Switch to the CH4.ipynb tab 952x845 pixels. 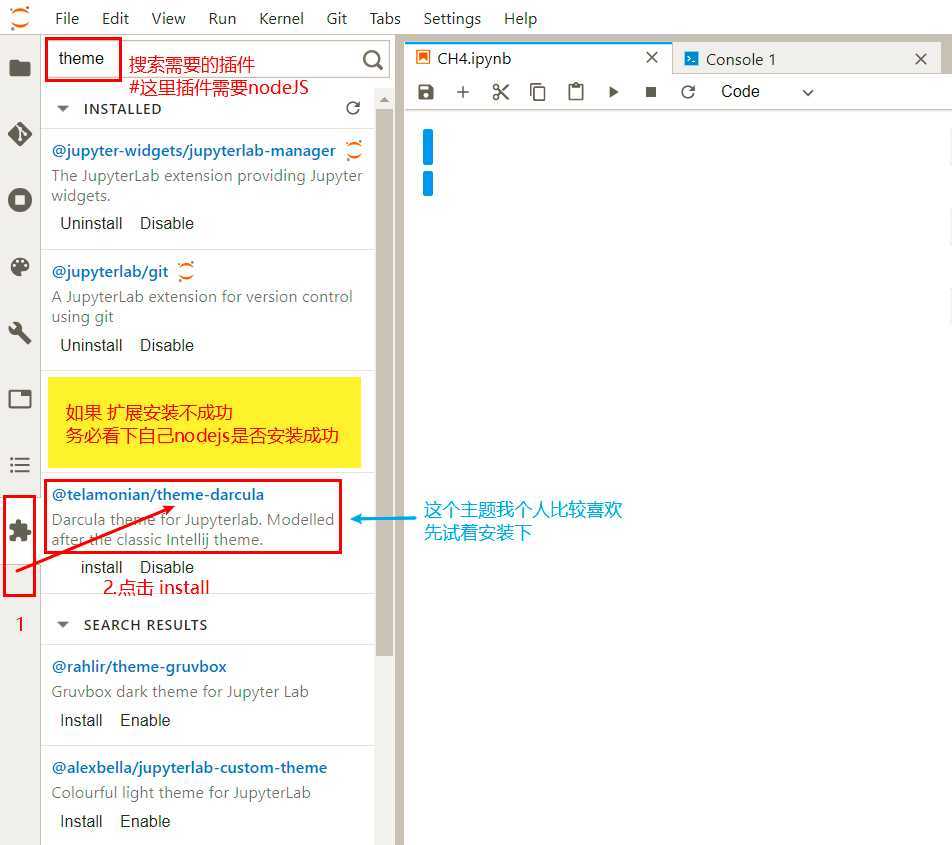(539, 58)
